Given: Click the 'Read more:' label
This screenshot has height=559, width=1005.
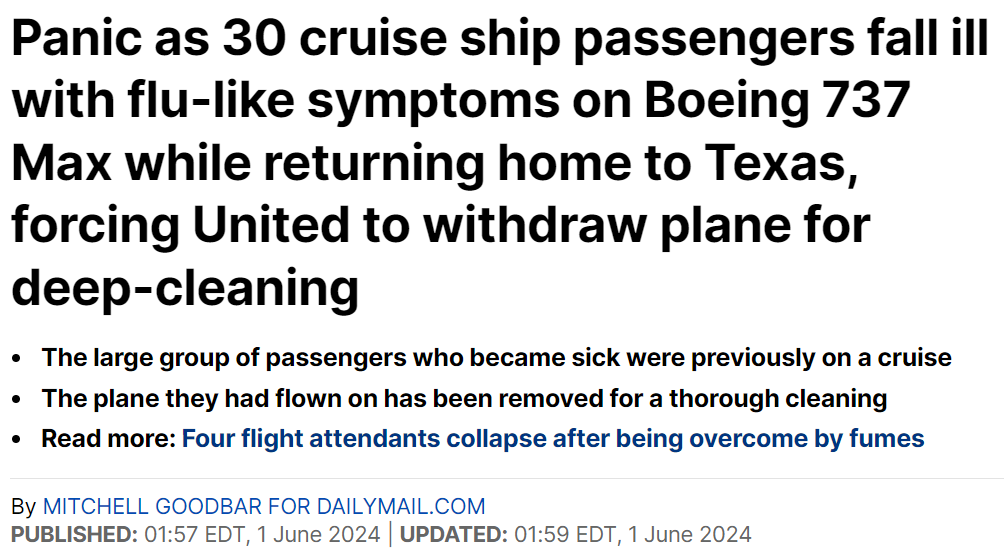Looking at the screenshot, I should click(x=108, y=438).
